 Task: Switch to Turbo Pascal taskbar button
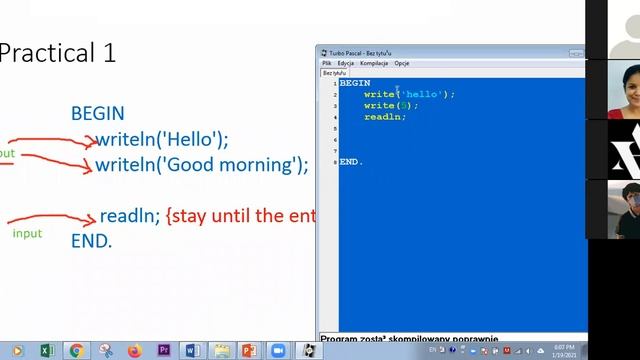pos(309,351)
